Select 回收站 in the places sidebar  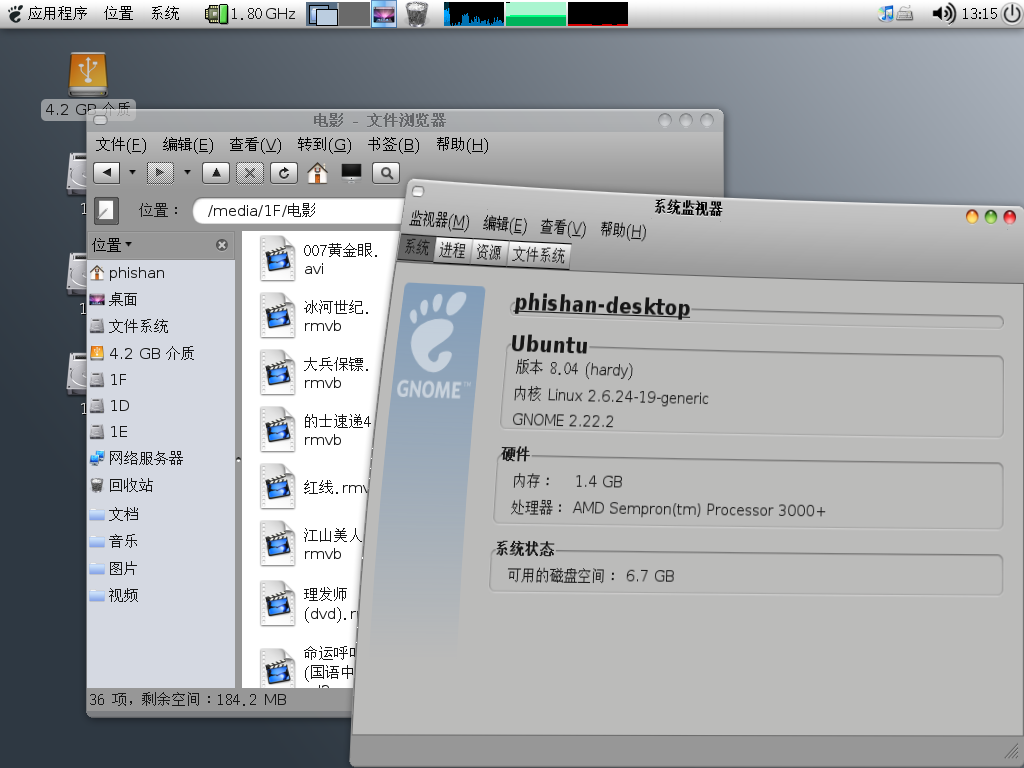[121, 485]
